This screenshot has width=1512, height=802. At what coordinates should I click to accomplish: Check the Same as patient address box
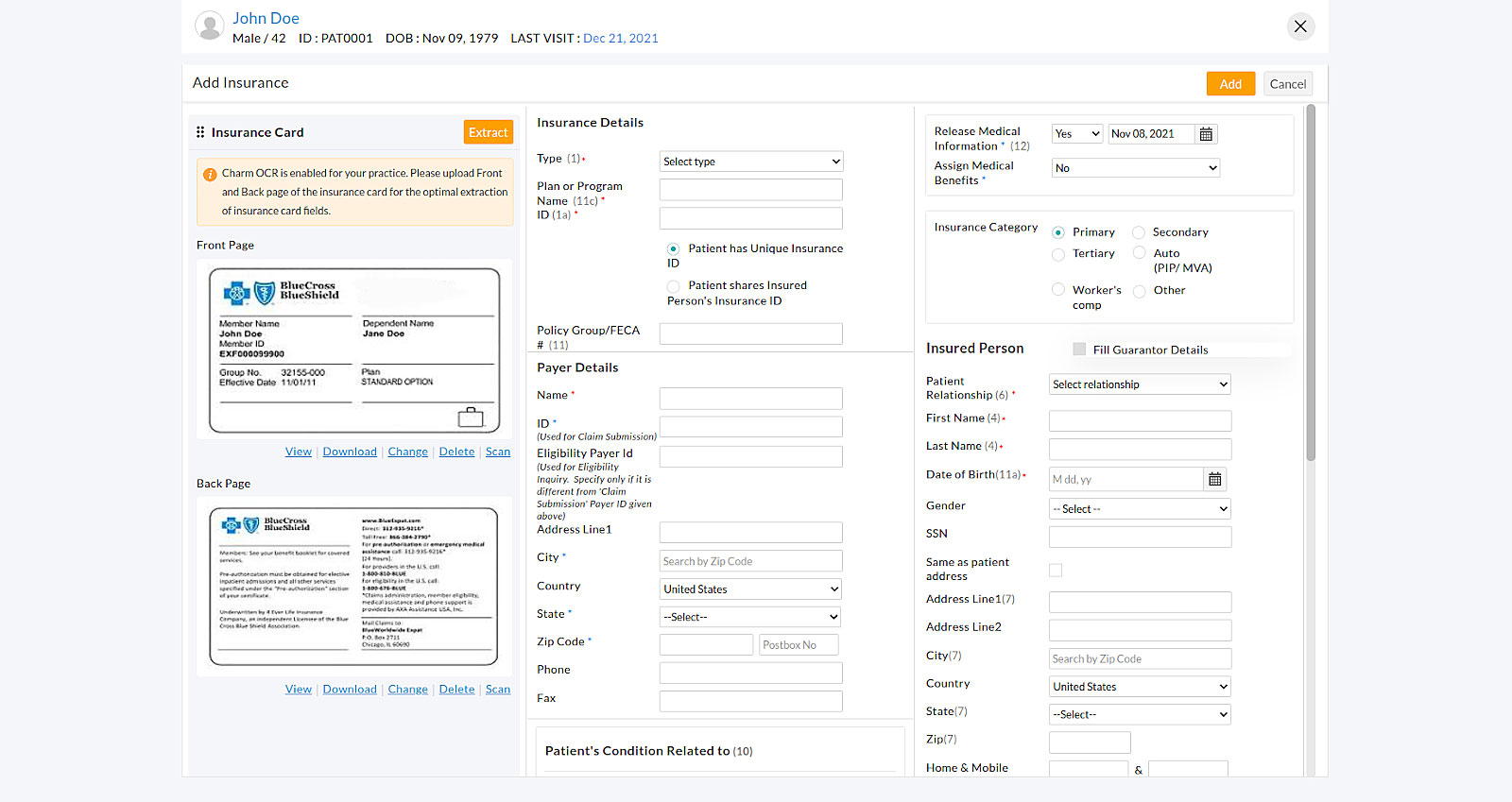1056,570
